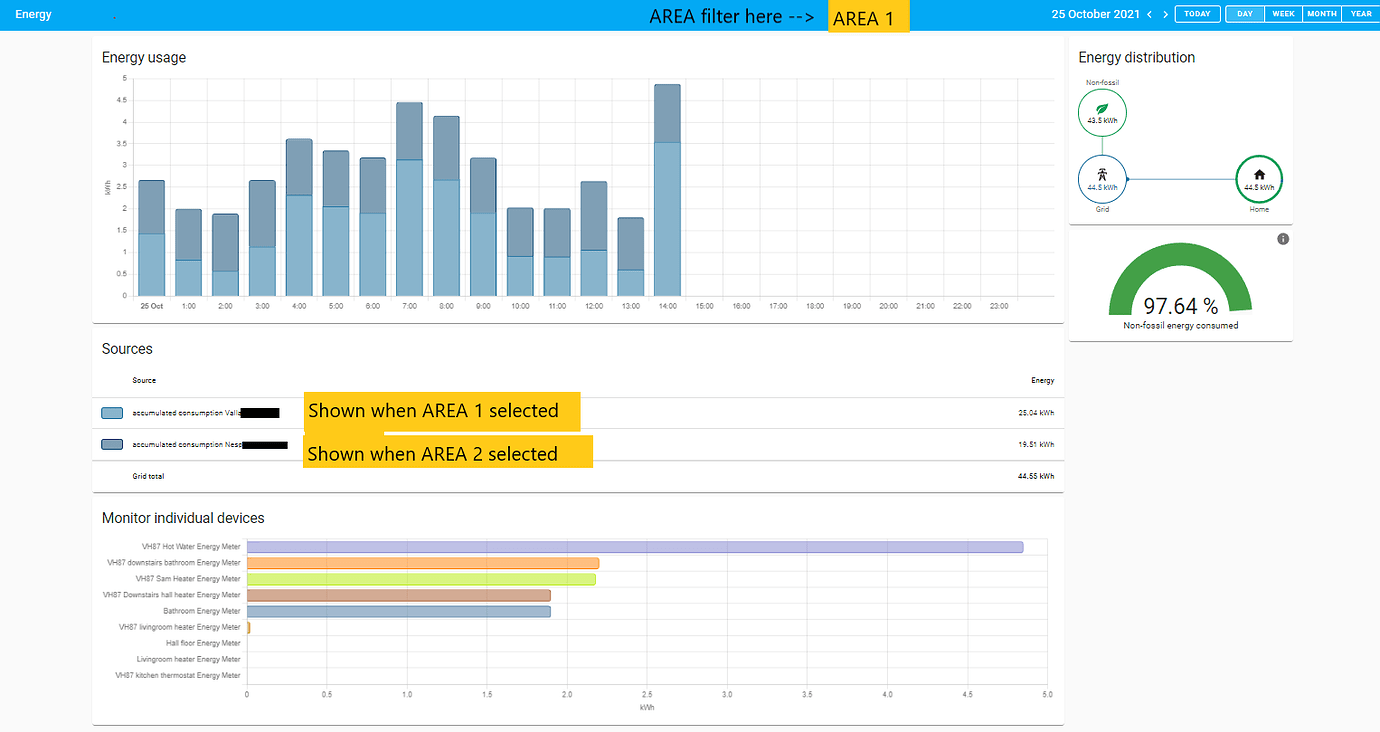
Task: Click the Energy title in header
Action: (33, 15)
